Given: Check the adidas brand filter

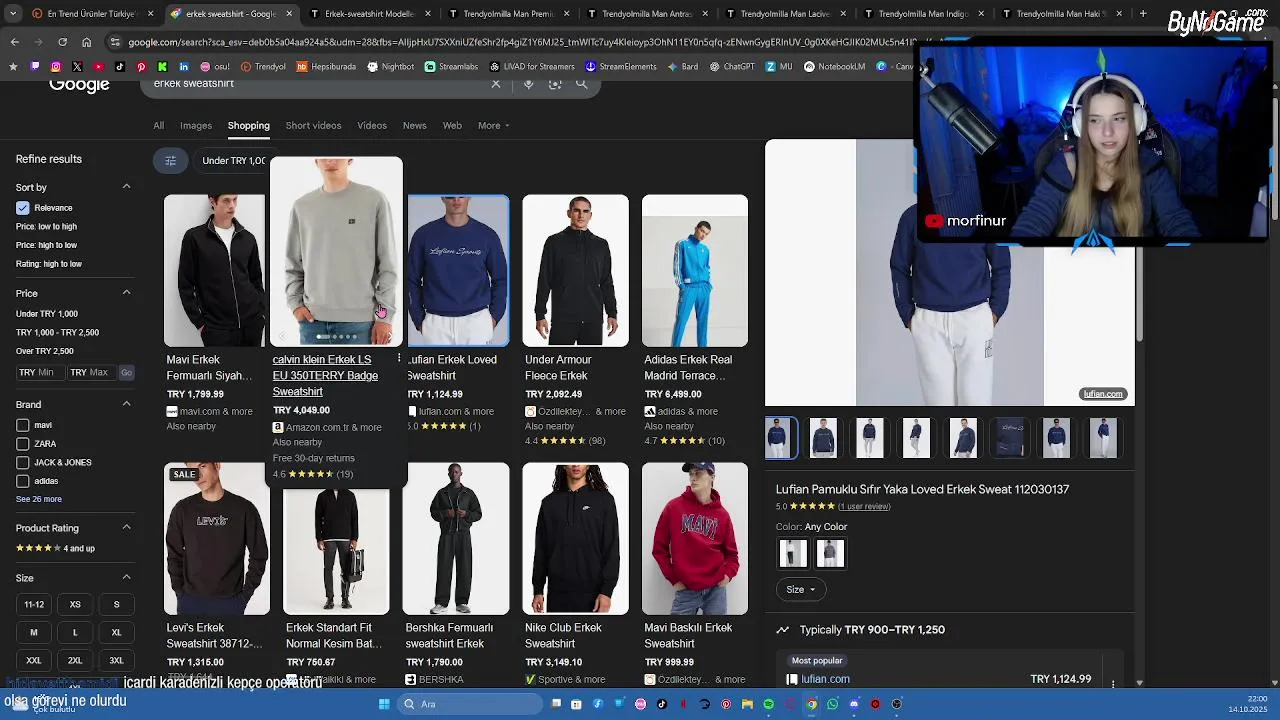Looking at the screenshot, I should click(23, 481).
